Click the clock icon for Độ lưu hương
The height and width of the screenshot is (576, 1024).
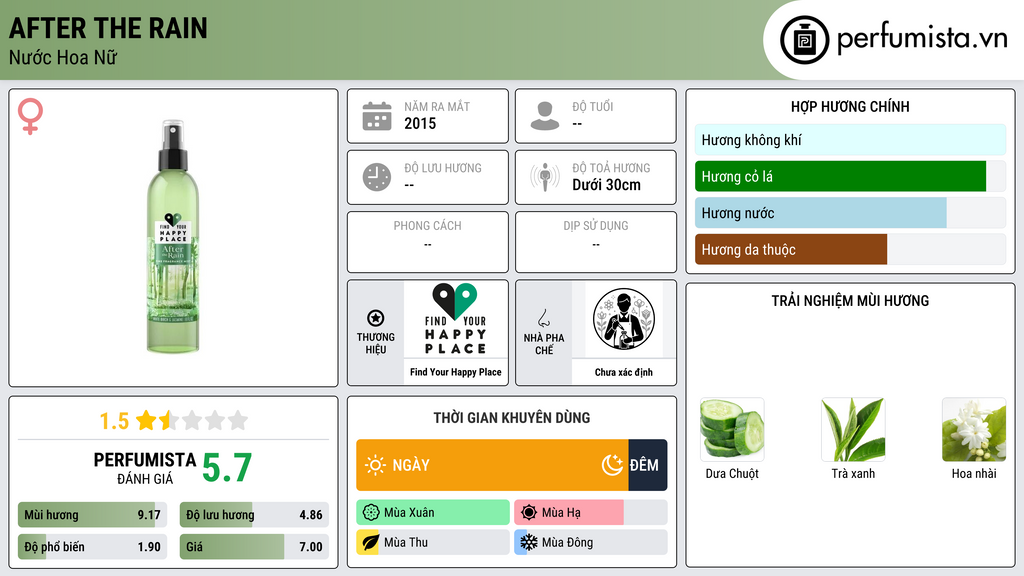pyautogui.click(x=377, y=177)
